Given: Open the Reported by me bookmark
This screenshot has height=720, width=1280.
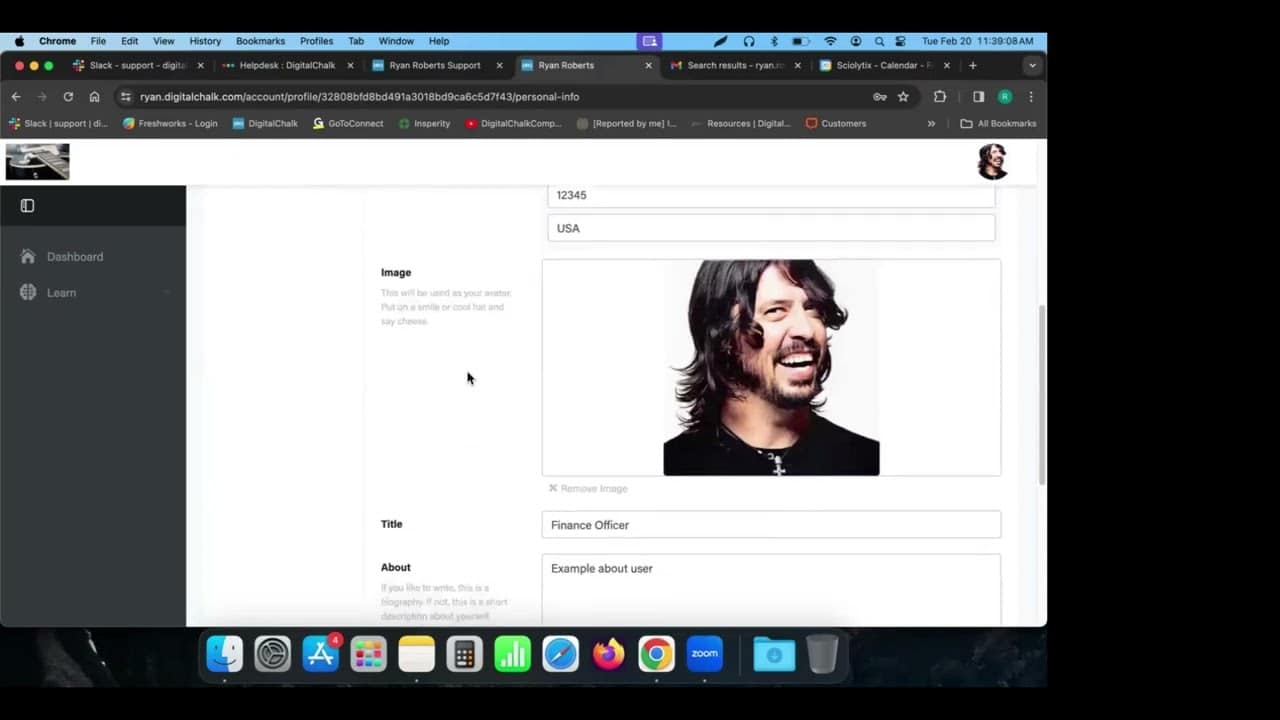Looking at the screenshot, I should coord(627,124).
